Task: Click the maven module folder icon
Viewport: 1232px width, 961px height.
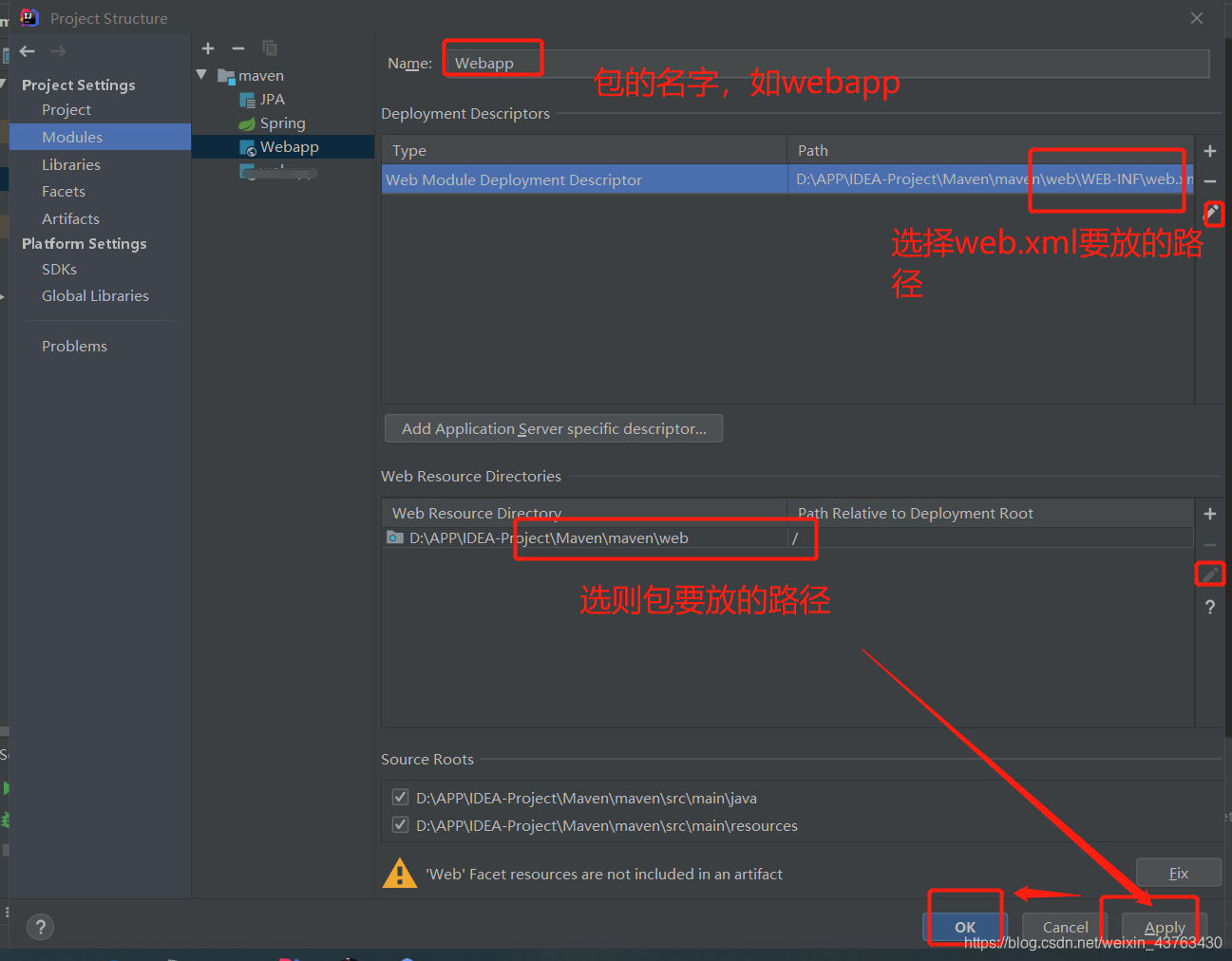Action: [226, 76]
